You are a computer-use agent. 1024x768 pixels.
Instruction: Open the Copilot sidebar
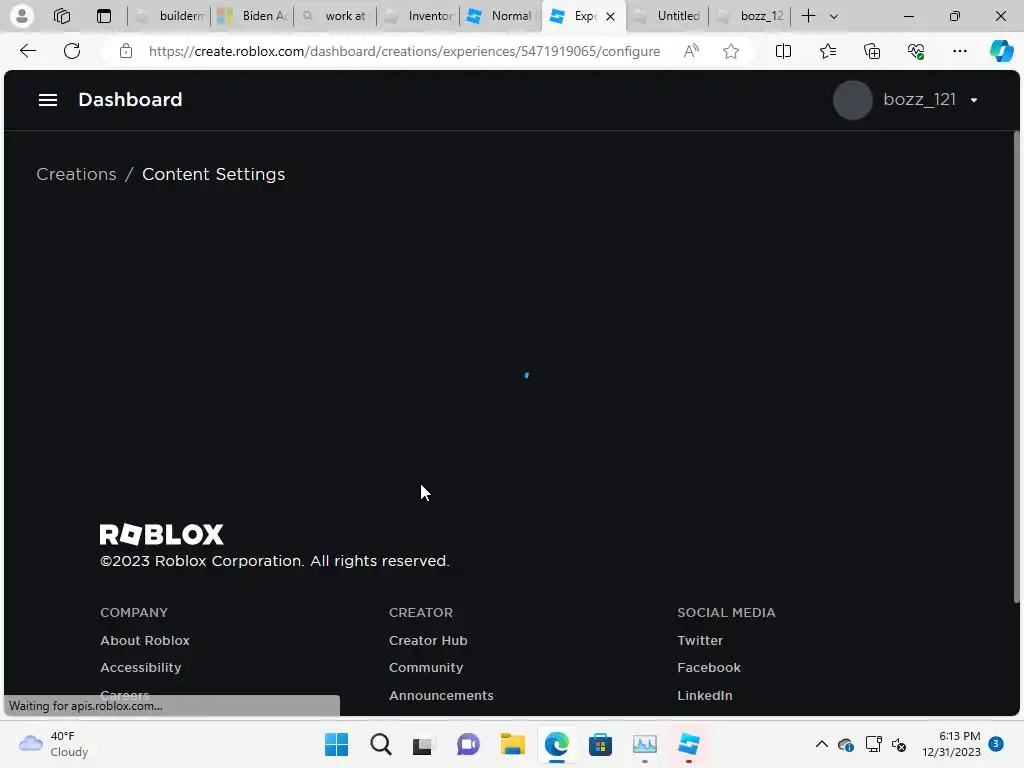[x=1001, y=51]
